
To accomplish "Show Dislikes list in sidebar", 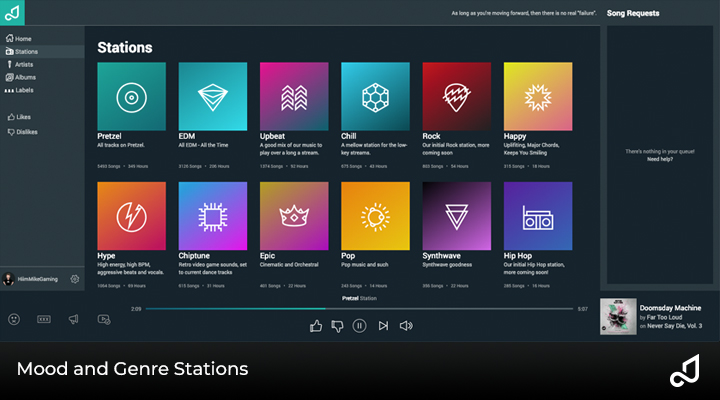I will 24,131.
